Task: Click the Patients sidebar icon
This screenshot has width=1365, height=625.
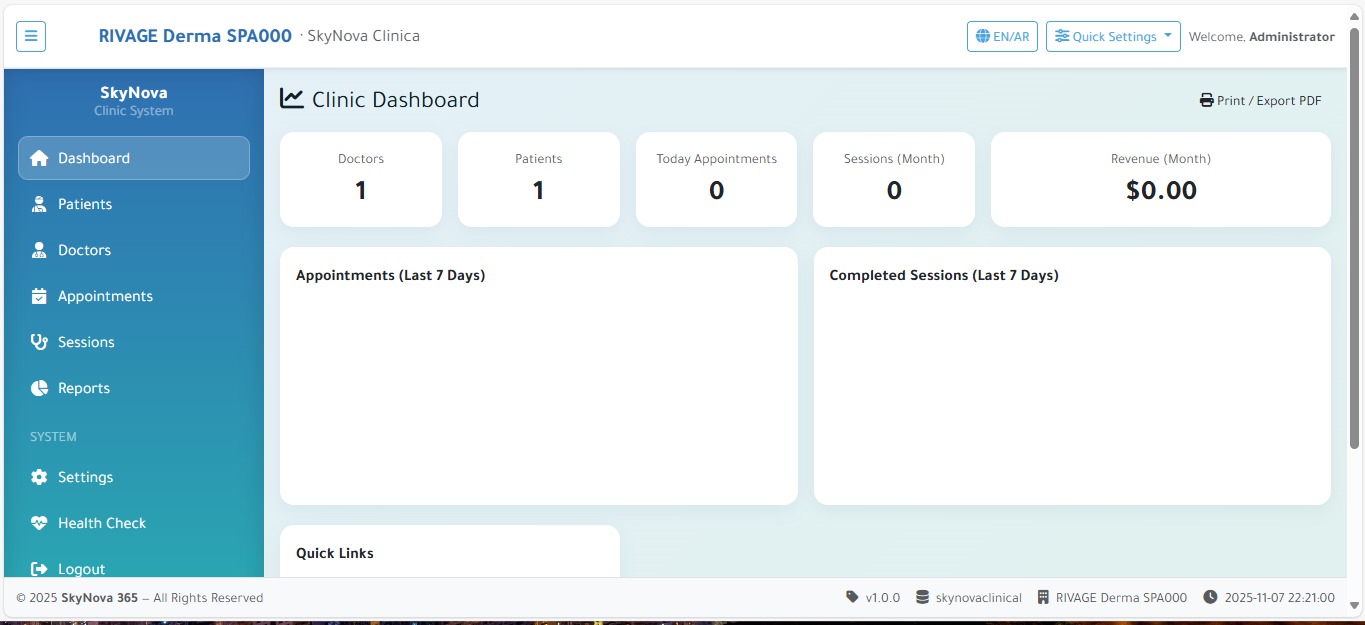Action: 39,204
